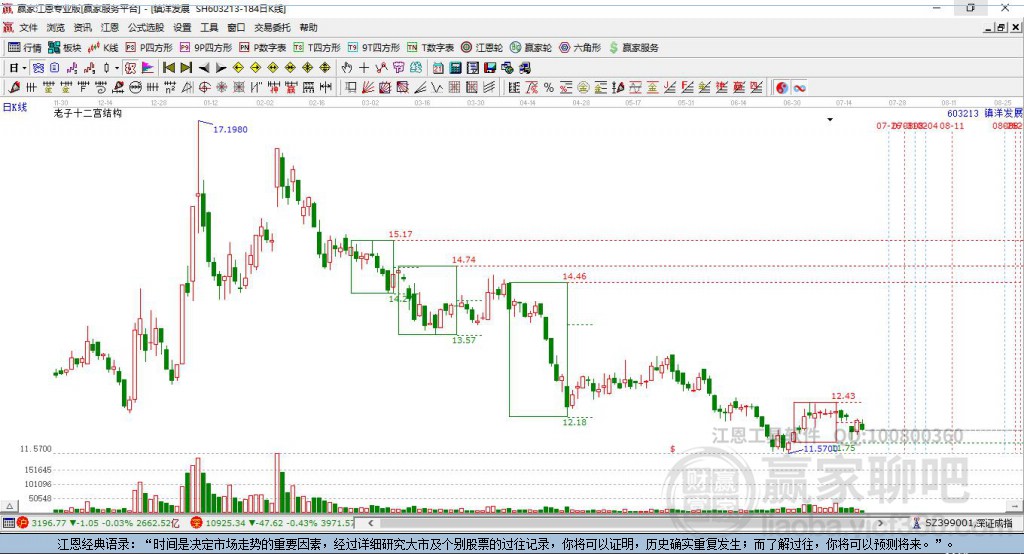The image size is (1024, 554).
Task: Click the colorful flag indicator icon
Action: click(x=148, y=68)
